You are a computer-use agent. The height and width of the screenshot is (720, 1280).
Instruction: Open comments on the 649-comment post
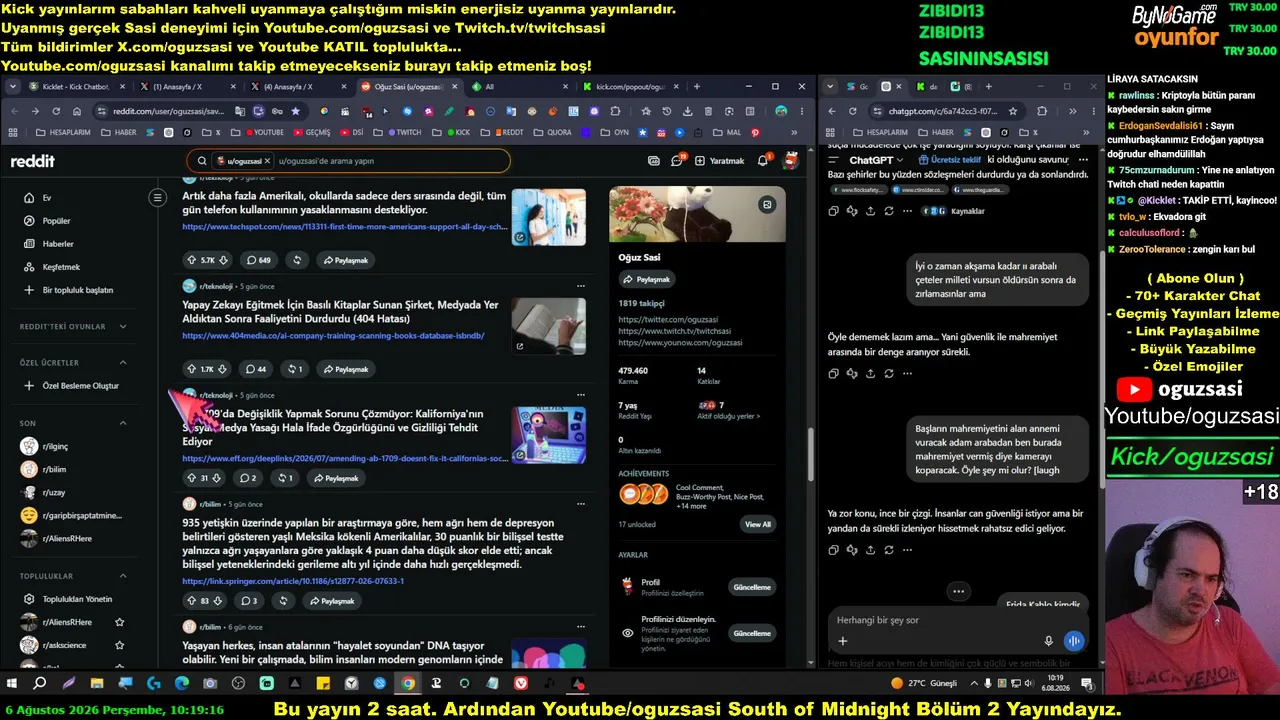tap(257, 260)
